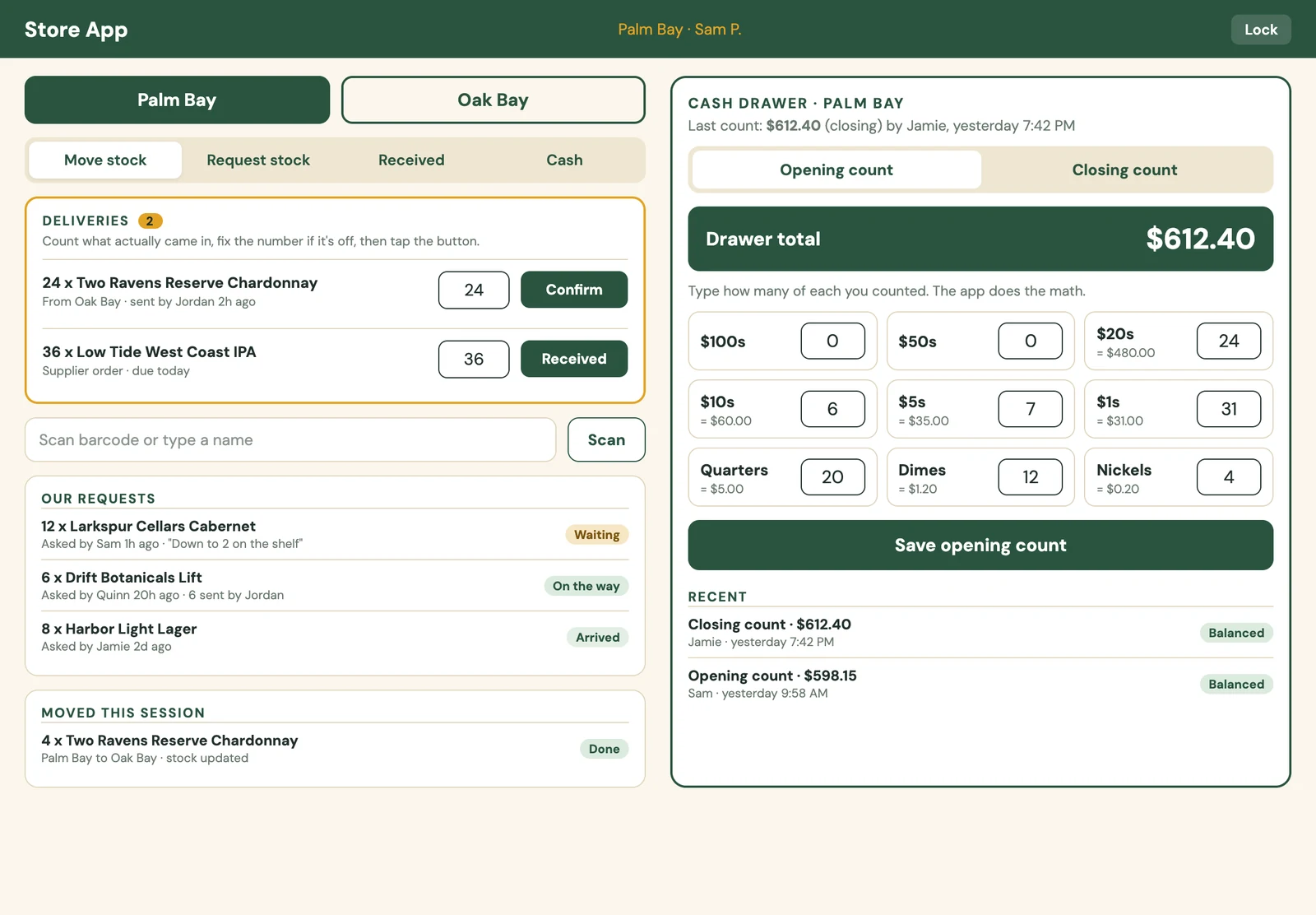Edit the $50s count field
The height and width of the screenshot is (915, 1316).
(x=1031, y=341)
